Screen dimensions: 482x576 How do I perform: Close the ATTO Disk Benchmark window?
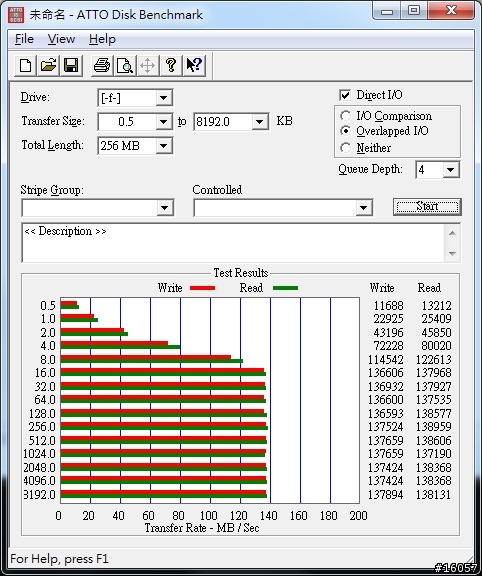[451, 11]
